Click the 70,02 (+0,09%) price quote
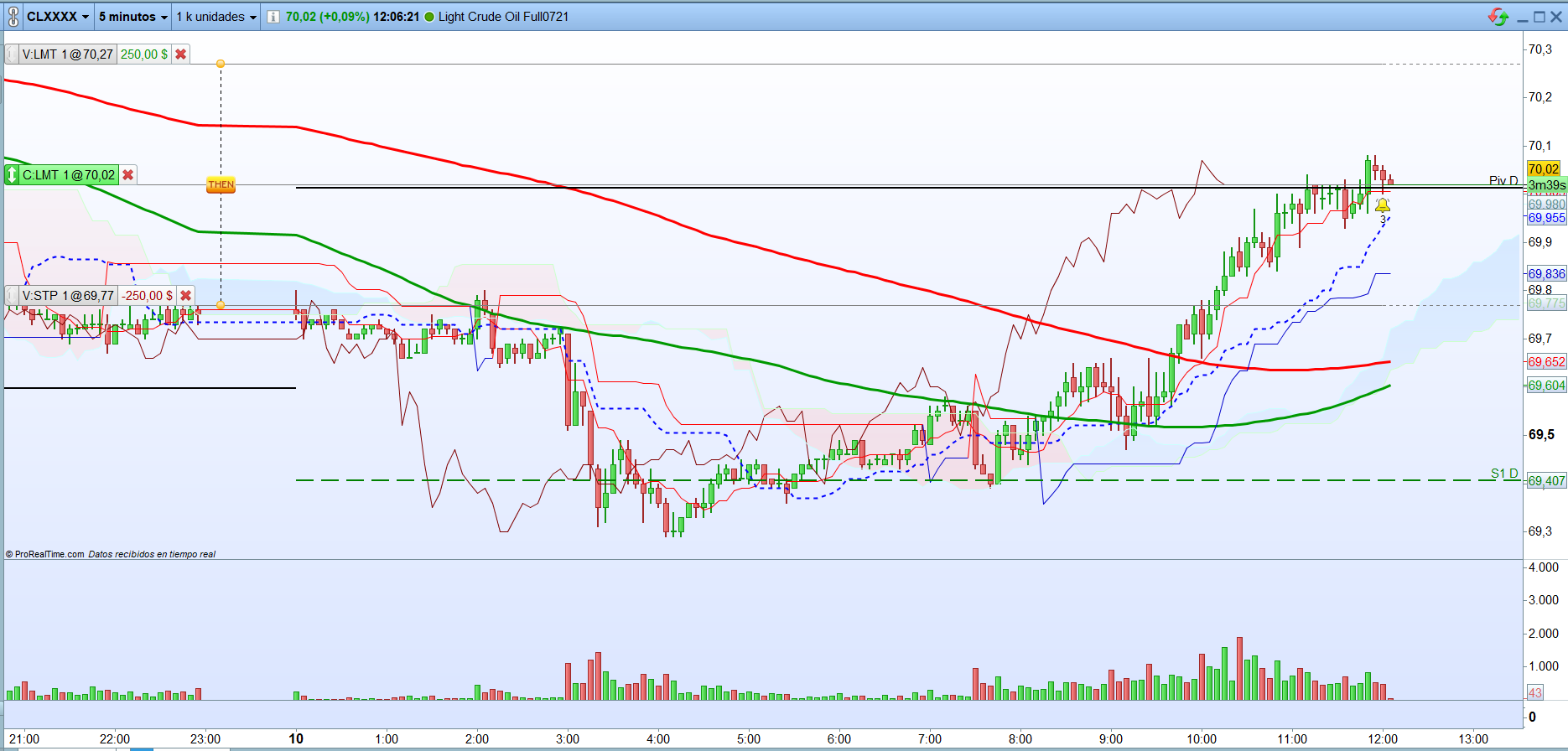 pos(327,17)
